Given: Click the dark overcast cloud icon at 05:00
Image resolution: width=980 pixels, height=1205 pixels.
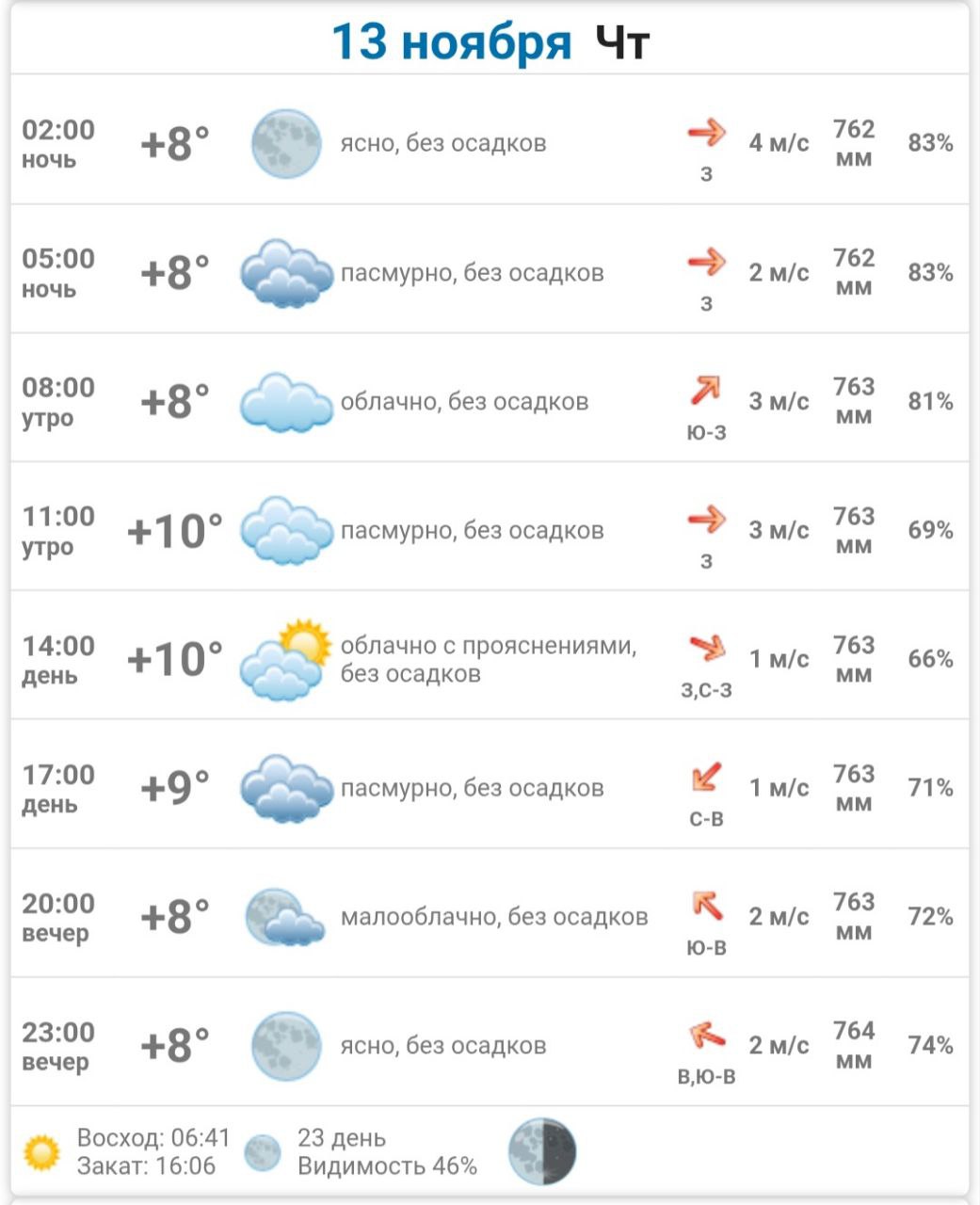Looking at the screenshot, I should coord(286,273).
